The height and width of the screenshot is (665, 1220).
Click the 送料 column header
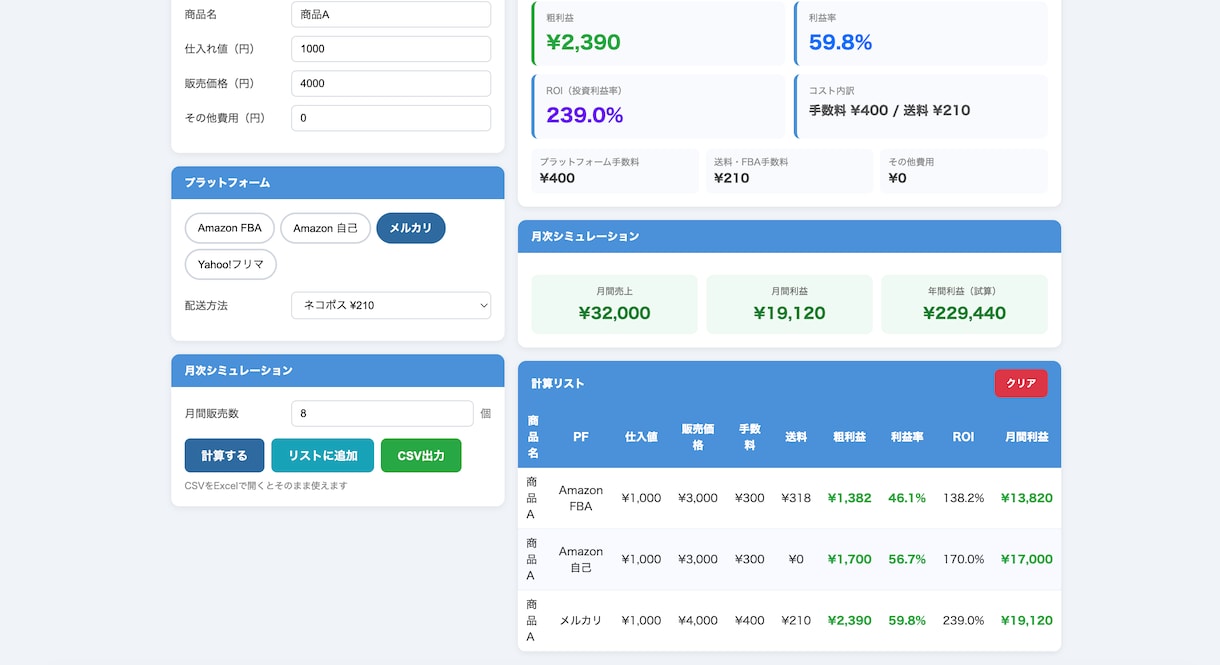click(796, 437)
